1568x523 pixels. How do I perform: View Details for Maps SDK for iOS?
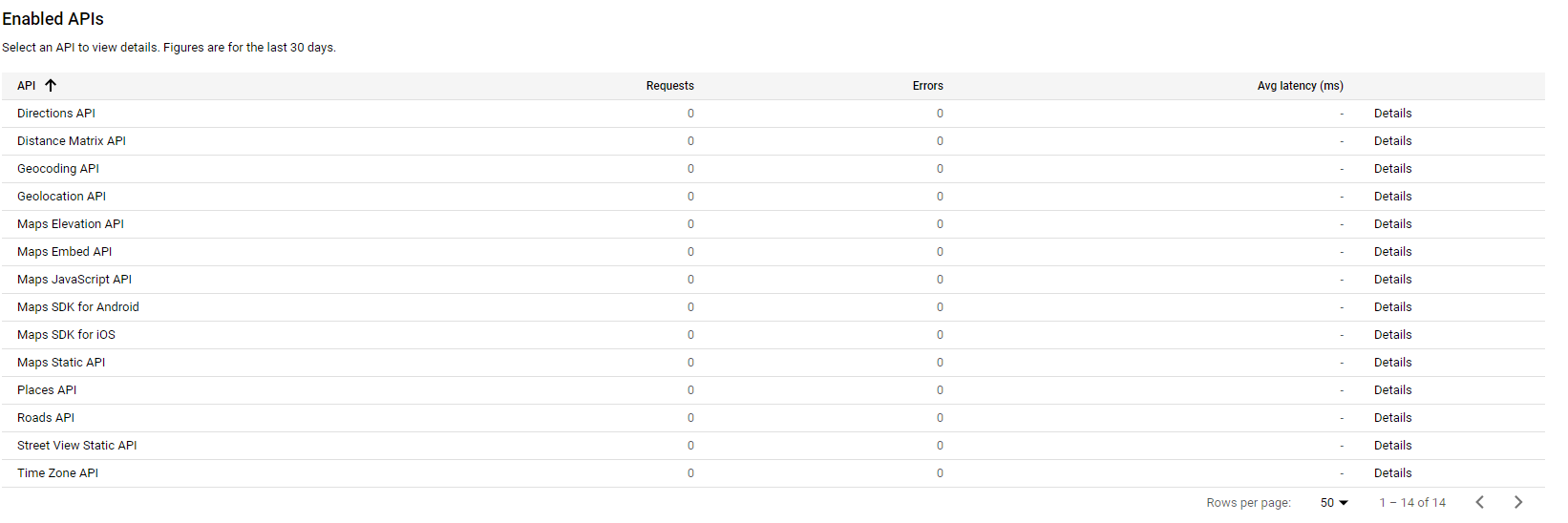(x=1392, y=335)
